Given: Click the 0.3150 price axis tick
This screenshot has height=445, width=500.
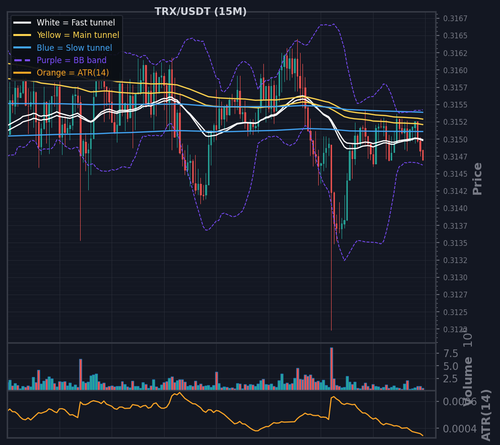Looking at the screenshot, I should click(455, 139).
